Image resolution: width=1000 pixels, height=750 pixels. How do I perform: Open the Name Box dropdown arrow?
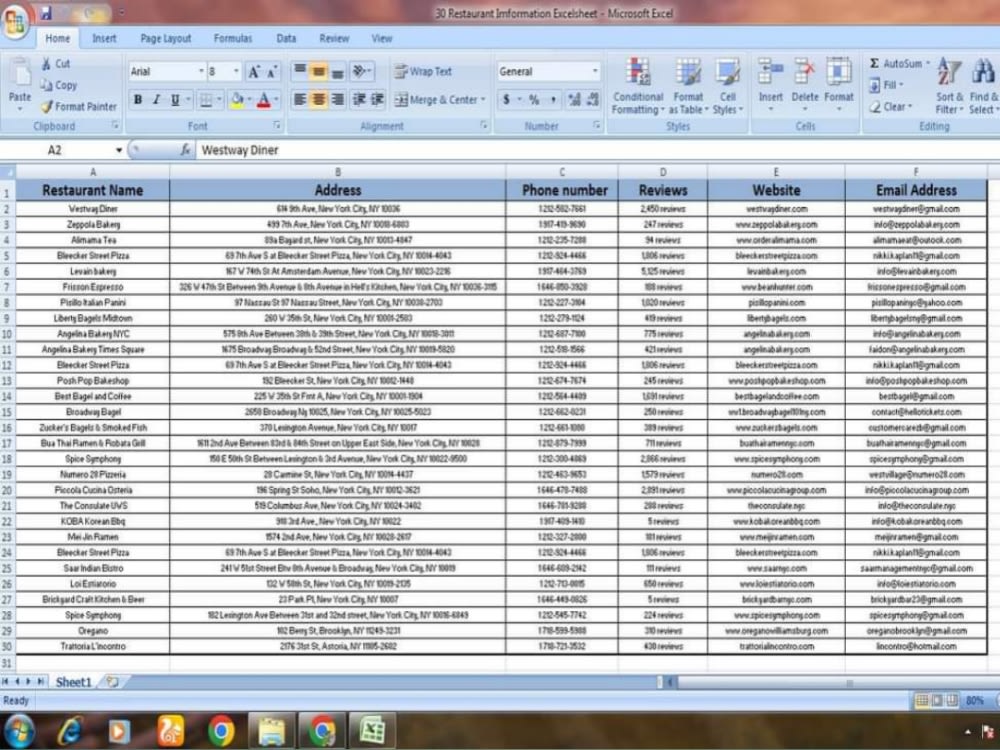(119, 150)
